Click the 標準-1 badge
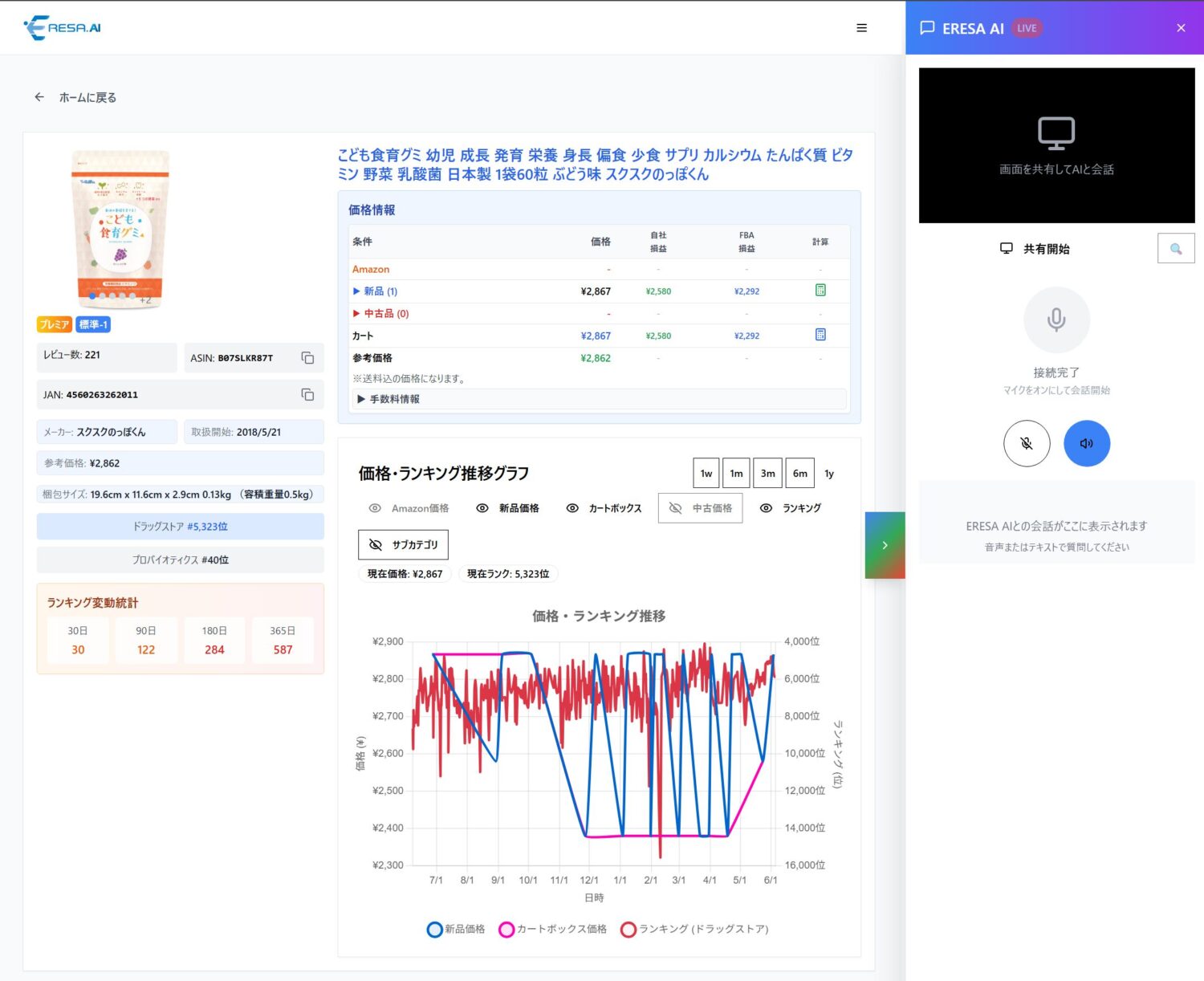 click(93, 324)
